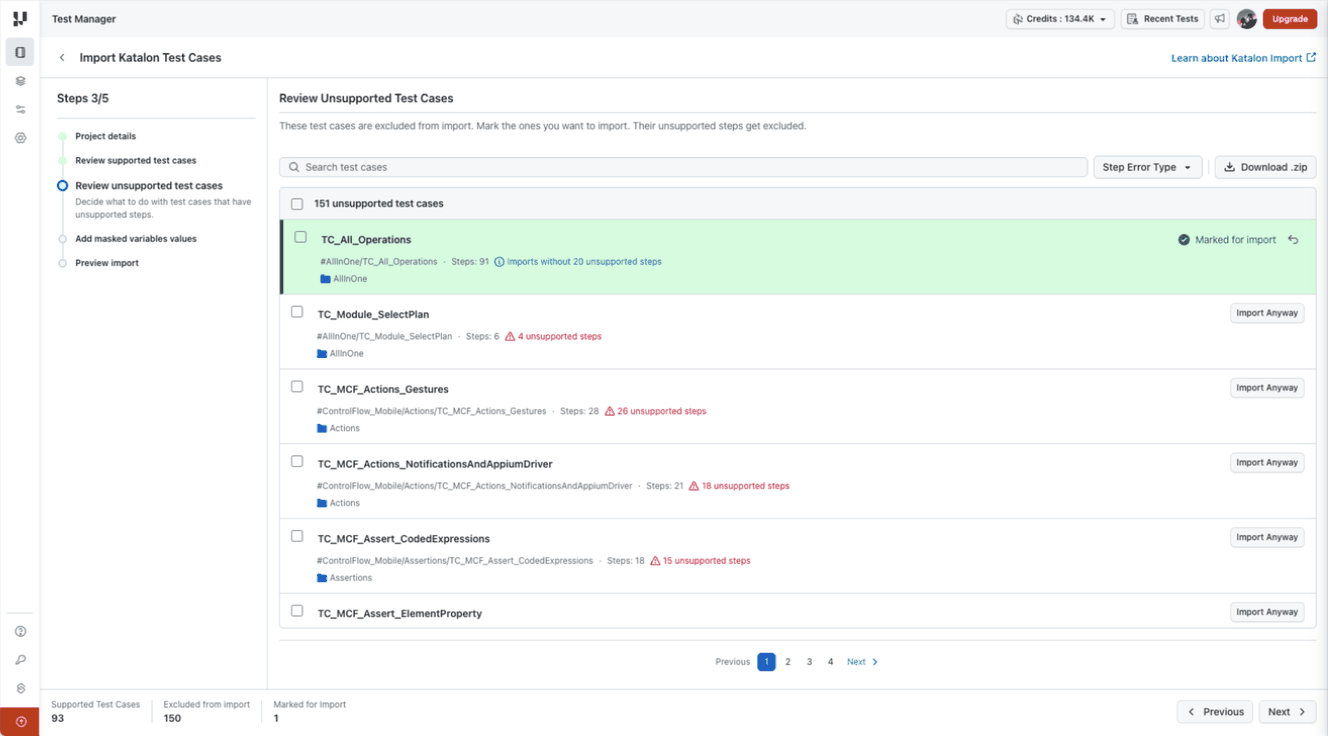Viewport: 1328px width, 736px height.
Task: Click the app logo in top-left corner
Action: click(20, 18)
